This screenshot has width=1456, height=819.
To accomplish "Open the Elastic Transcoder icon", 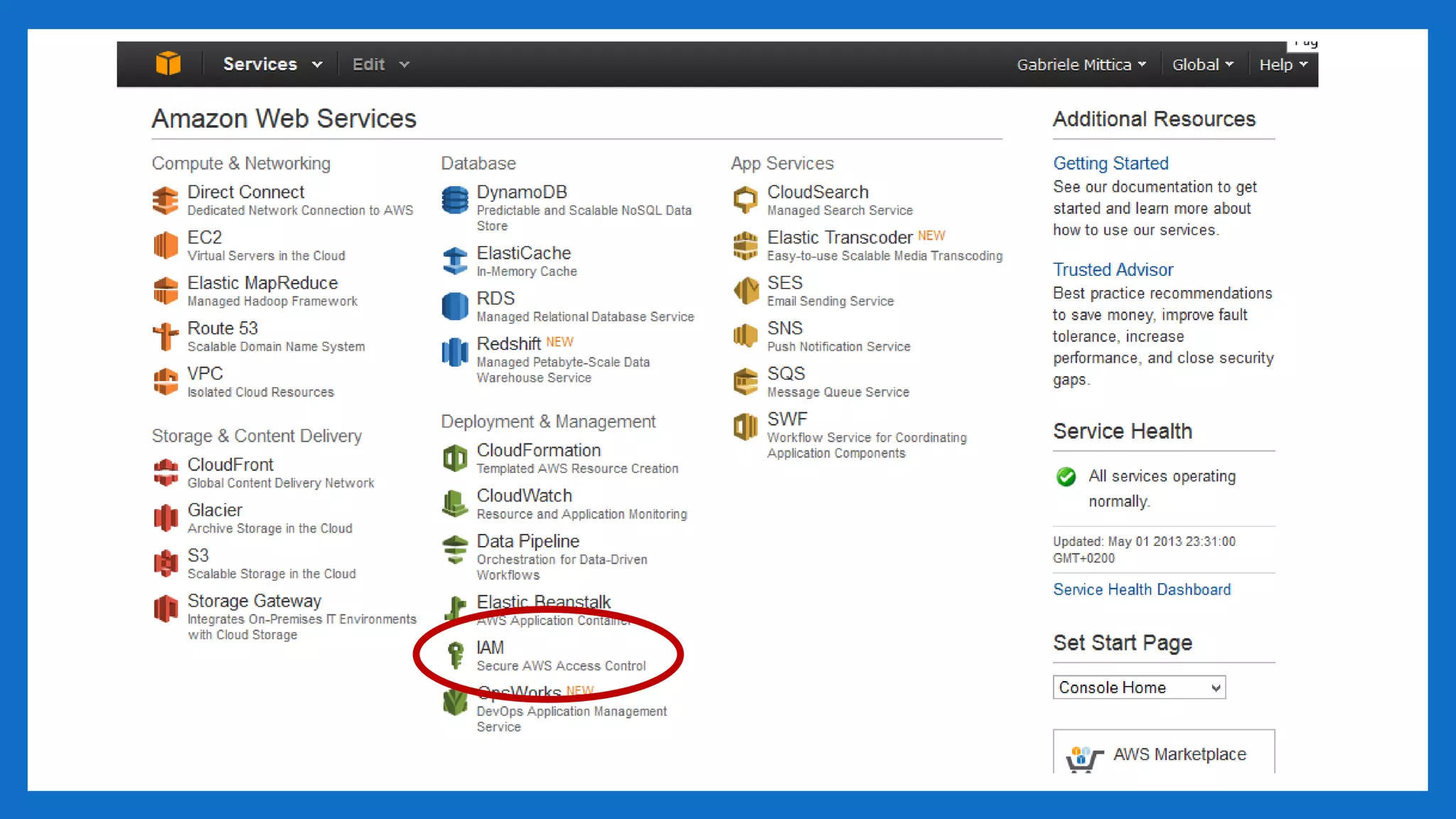I will click(745, 245).
